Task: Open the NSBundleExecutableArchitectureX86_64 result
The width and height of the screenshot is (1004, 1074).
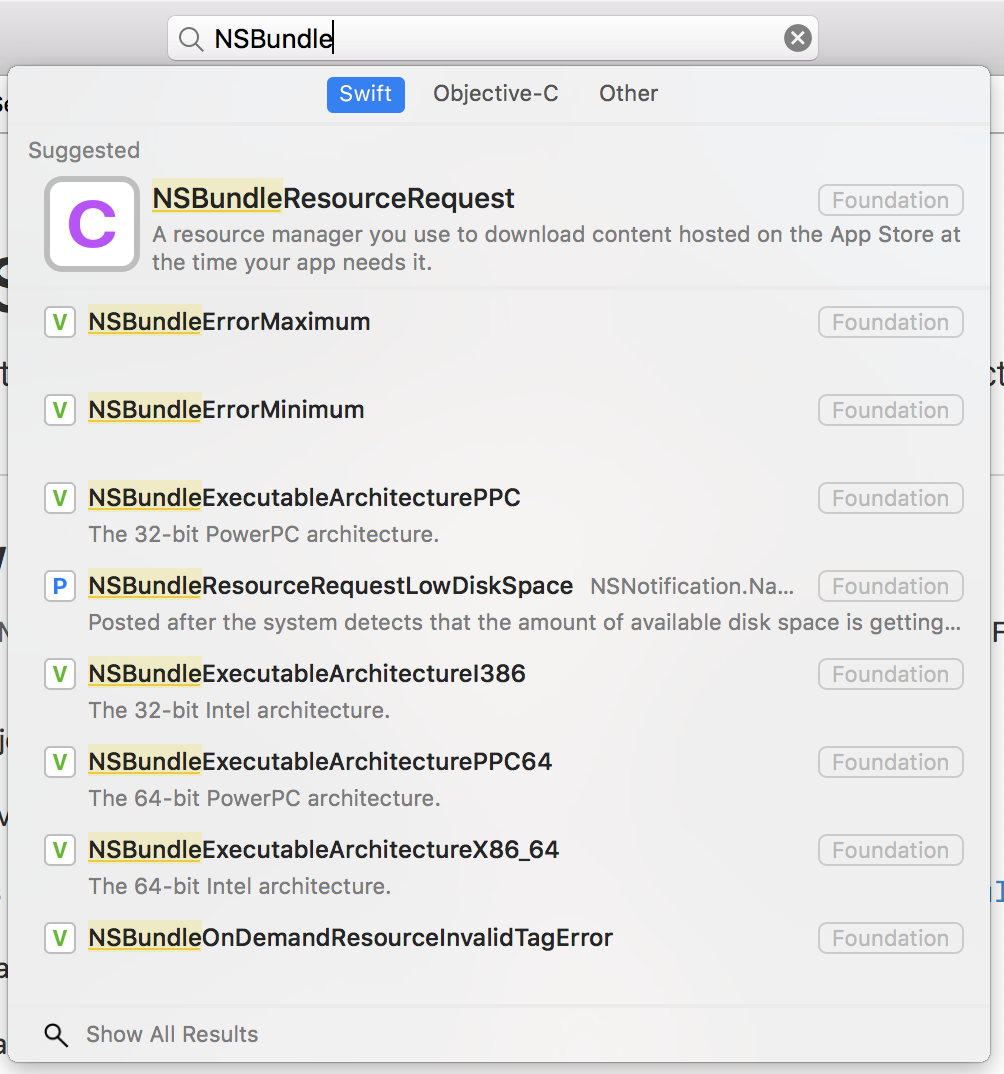Action: pos(500,866)
